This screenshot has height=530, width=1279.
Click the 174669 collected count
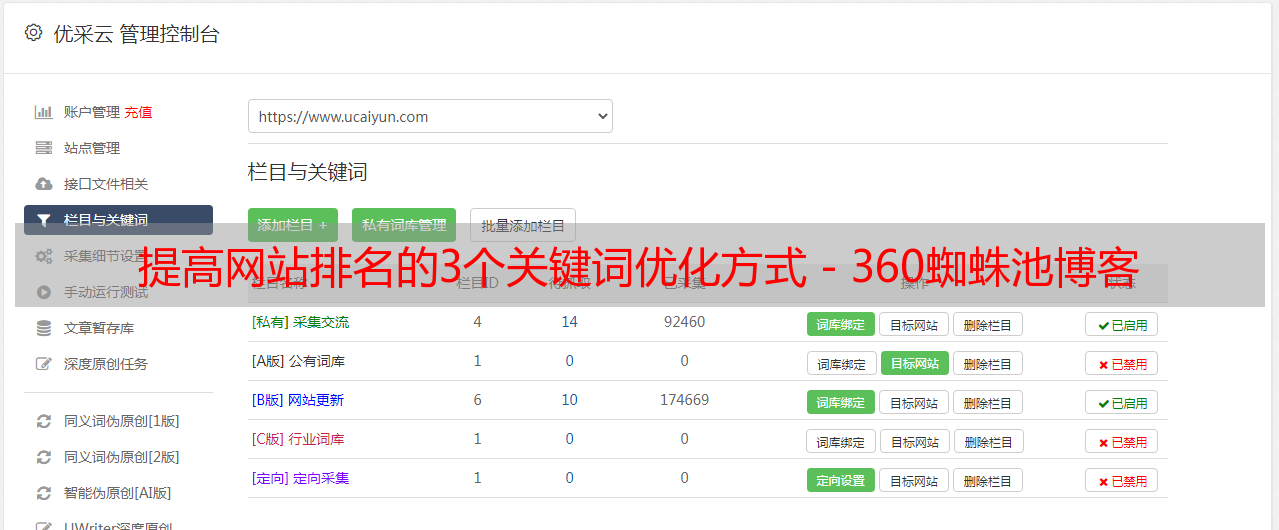(x=684, y=400)
